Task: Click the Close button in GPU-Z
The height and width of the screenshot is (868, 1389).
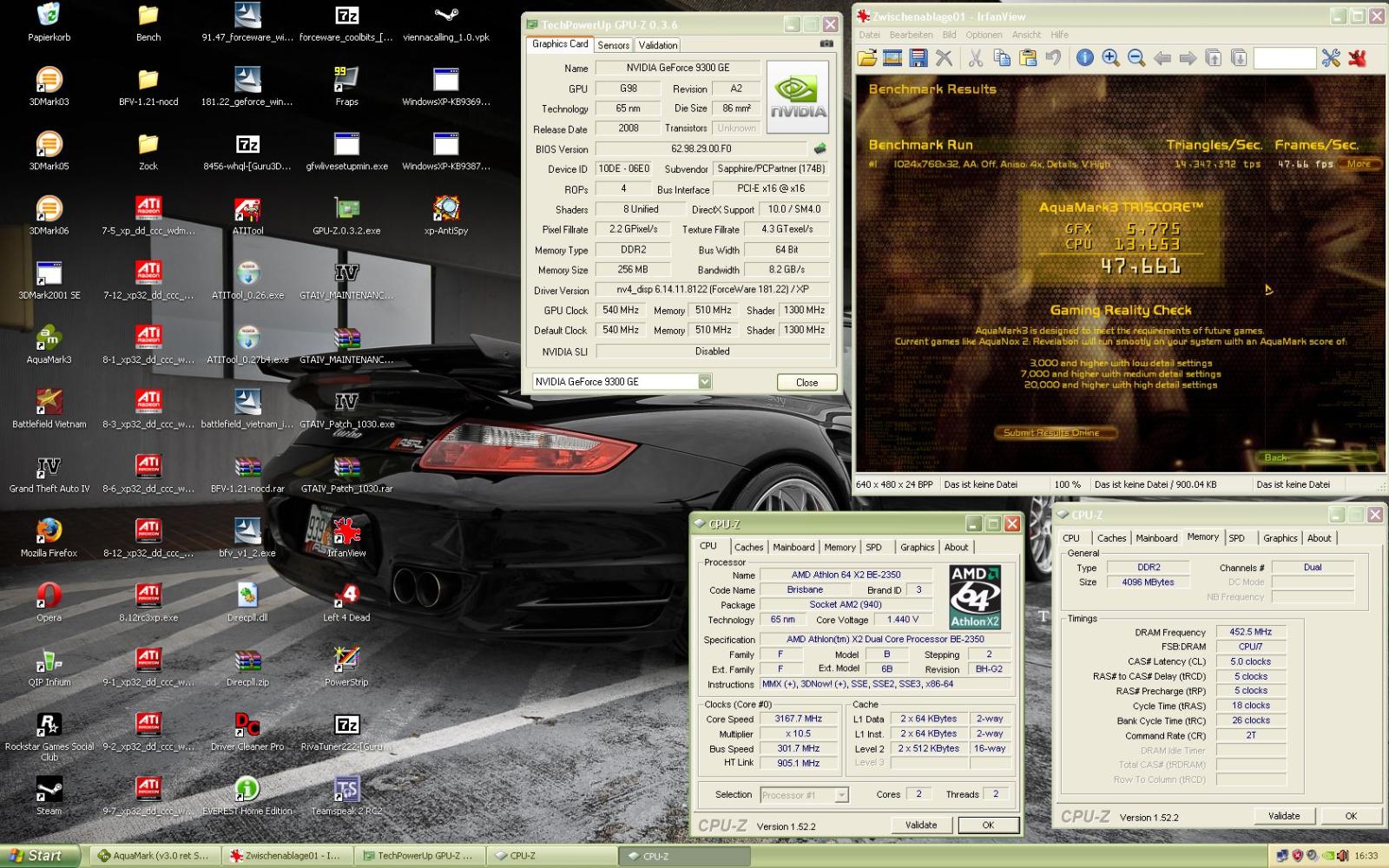Action: (x=806, y=382)
